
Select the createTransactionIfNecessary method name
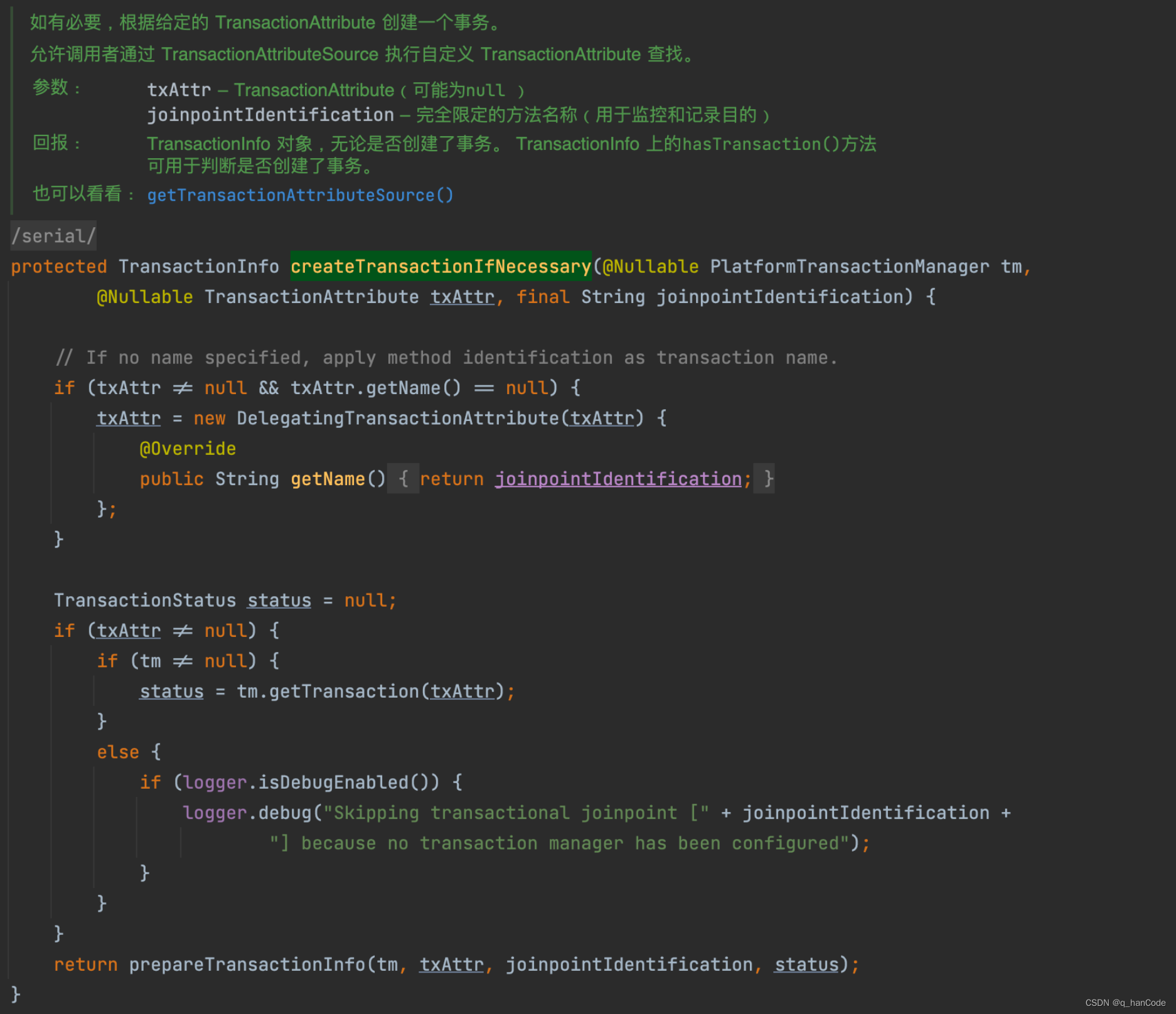(x=441, y=266)
